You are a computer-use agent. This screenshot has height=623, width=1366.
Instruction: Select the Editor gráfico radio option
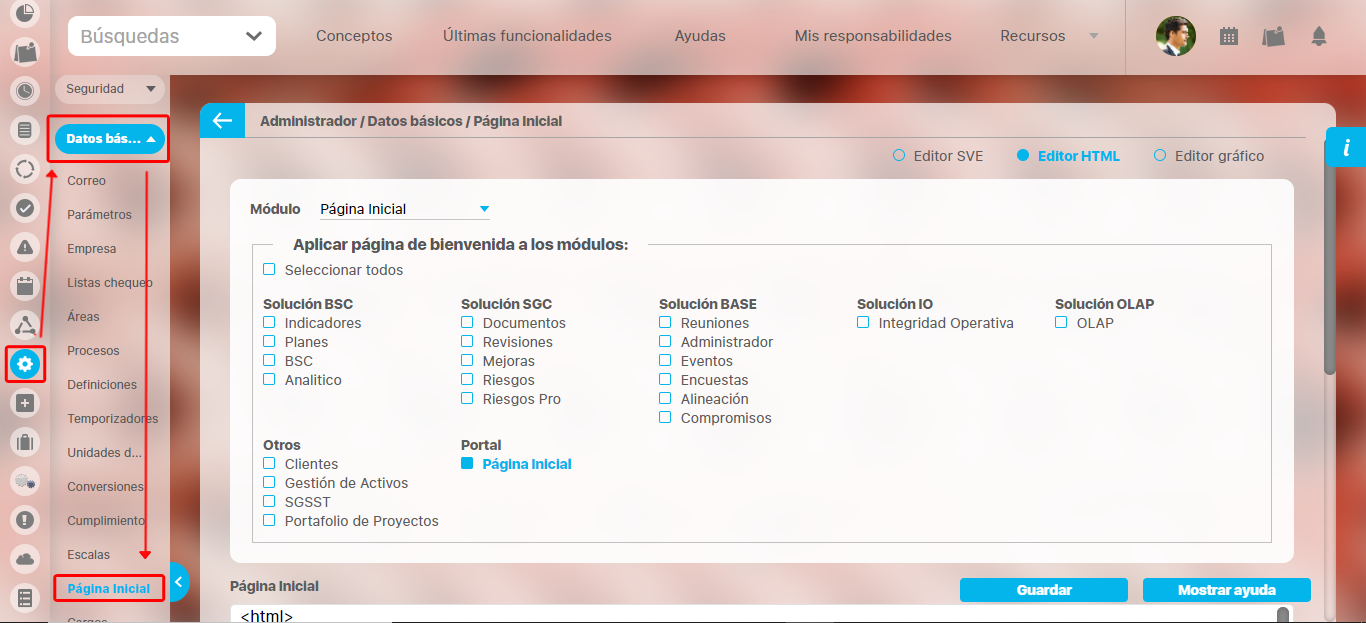click(x=1160, y=156)
